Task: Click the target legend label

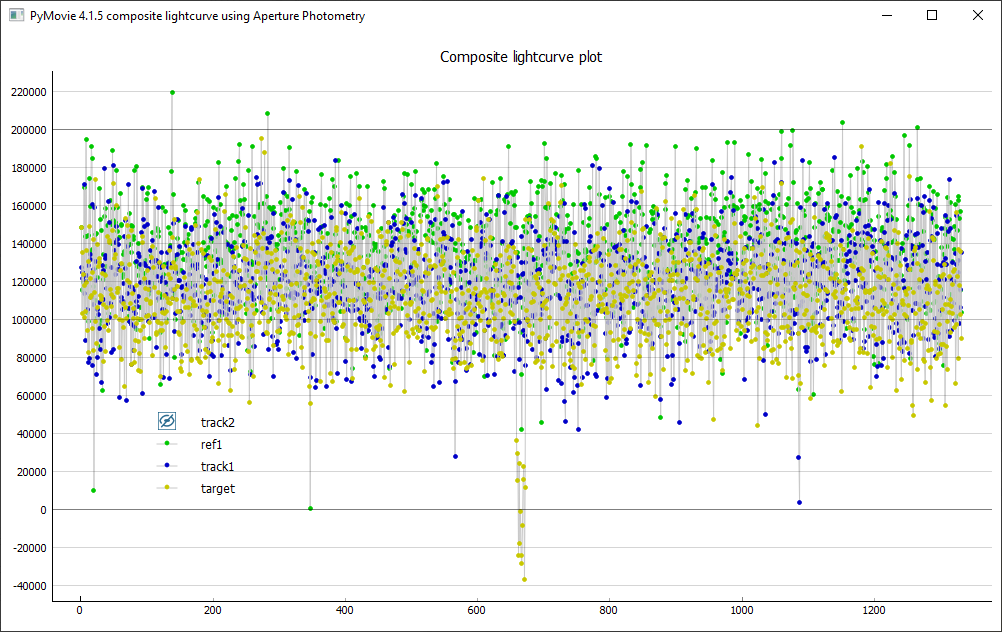Action: (x=218, y=488)
